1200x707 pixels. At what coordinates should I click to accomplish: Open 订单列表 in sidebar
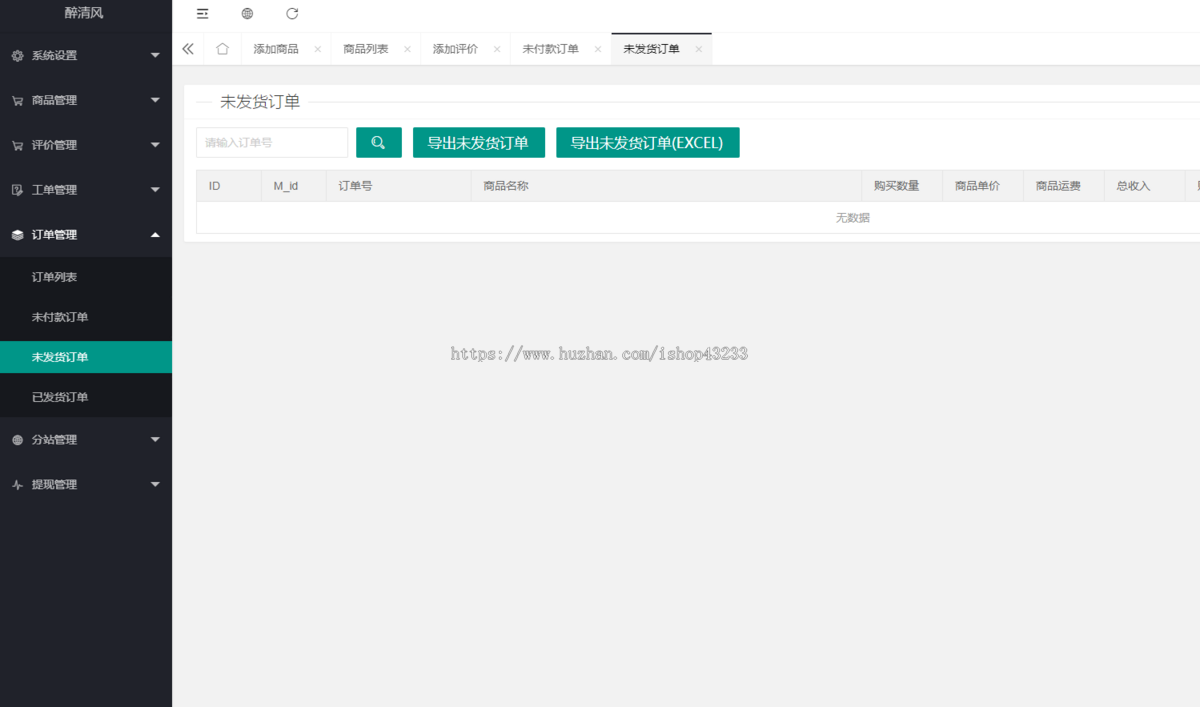tap(86, 277)
